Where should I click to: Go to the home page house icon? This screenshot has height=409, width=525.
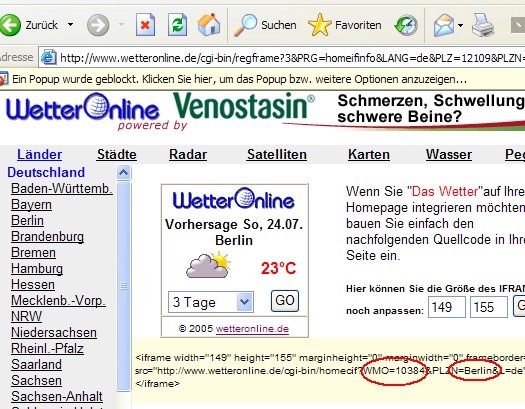pos(209,25)
